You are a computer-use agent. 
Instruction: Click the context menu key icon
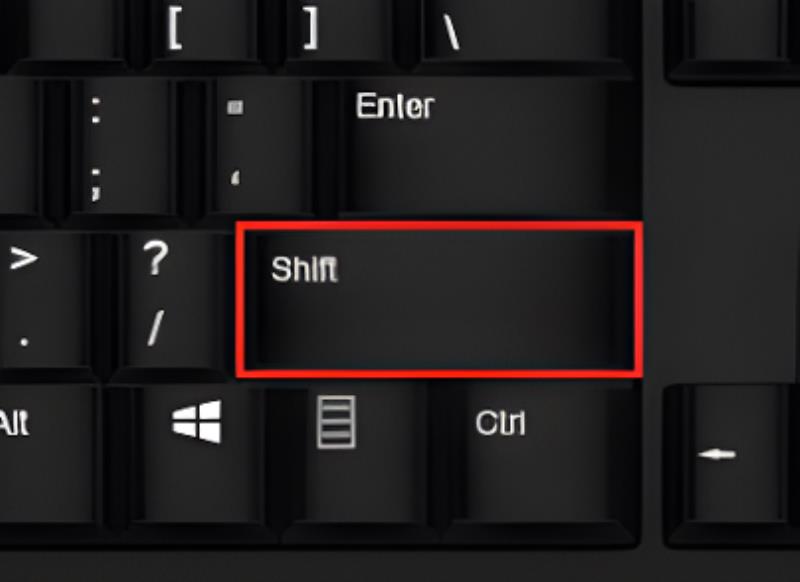click(336, 422)
